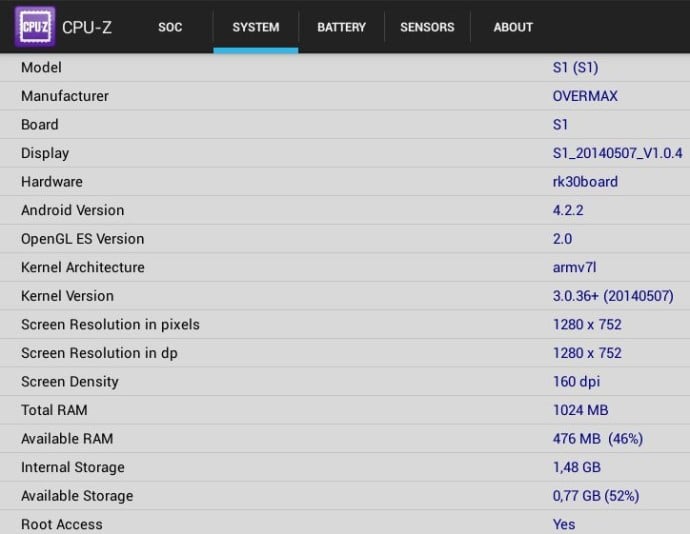This screenshot has height=534, width=690.
Task: Open the ABOUT tab
Action: 513,27
